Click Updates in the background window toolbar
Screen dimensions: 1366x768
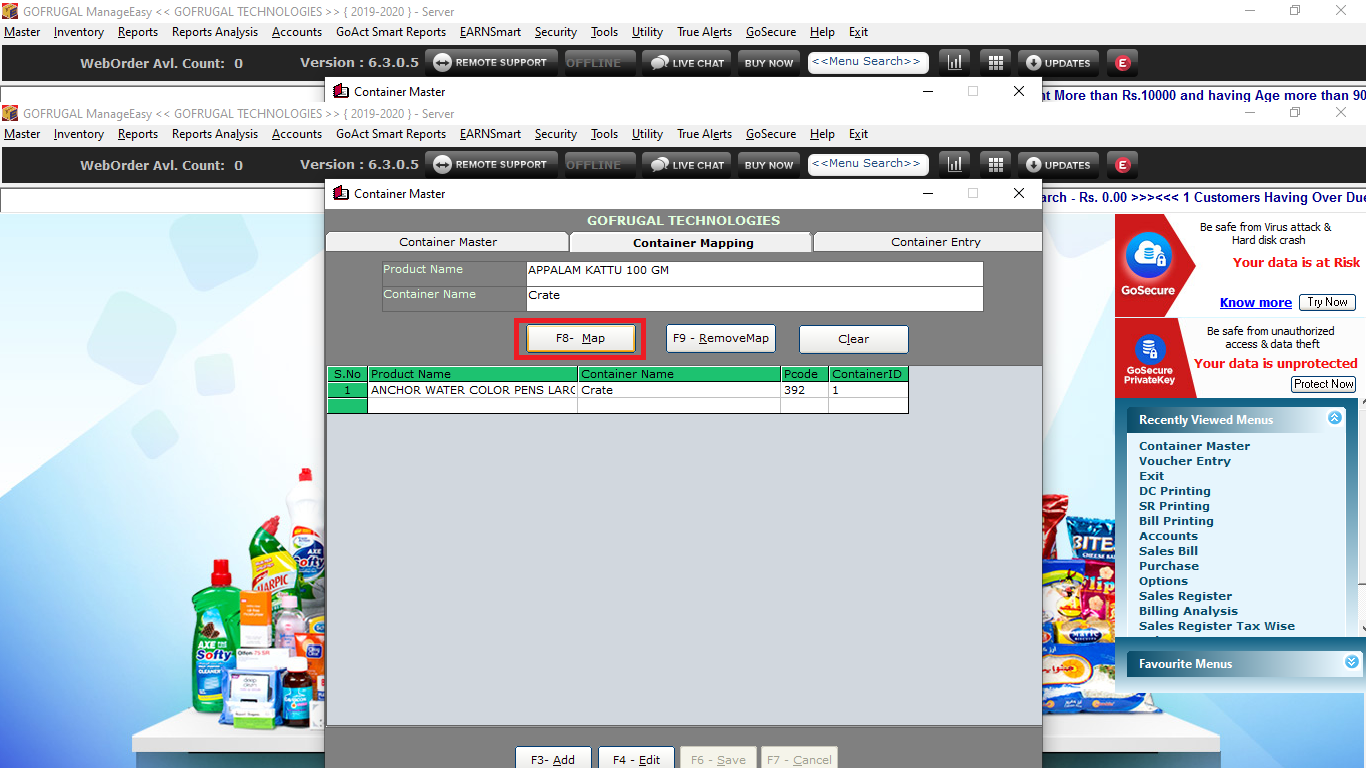(x=1058, y=62)
